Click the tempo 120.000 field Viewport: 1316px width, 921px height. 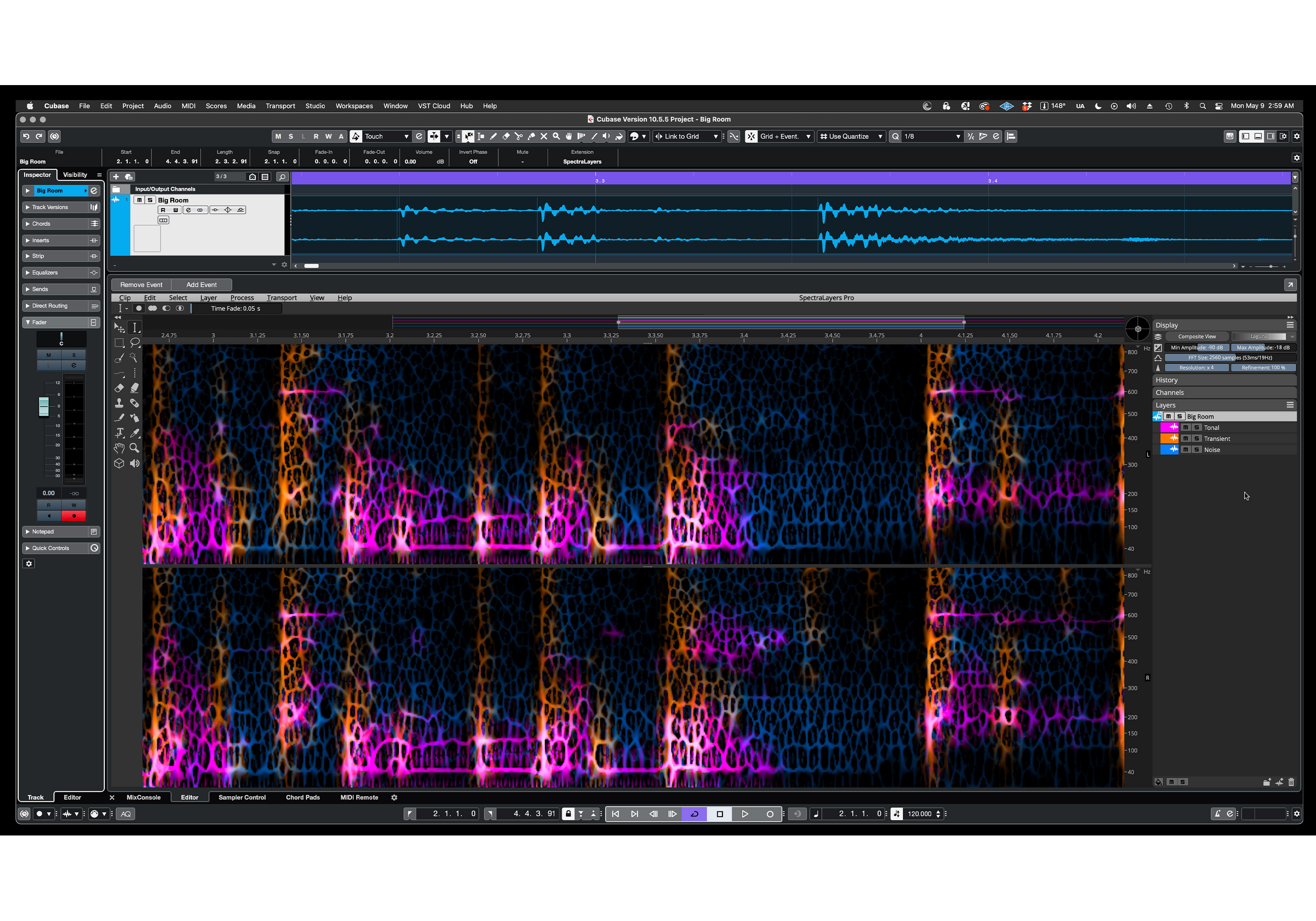[x=919, y=814]
